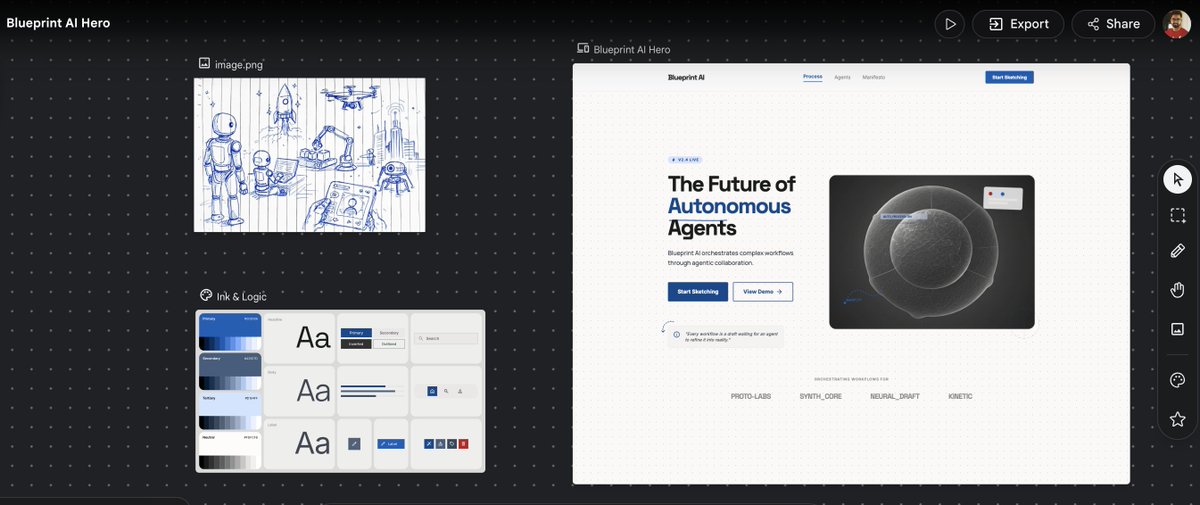Click the Secondary button sample in Ink & Logic

click(x=389, y=333)
